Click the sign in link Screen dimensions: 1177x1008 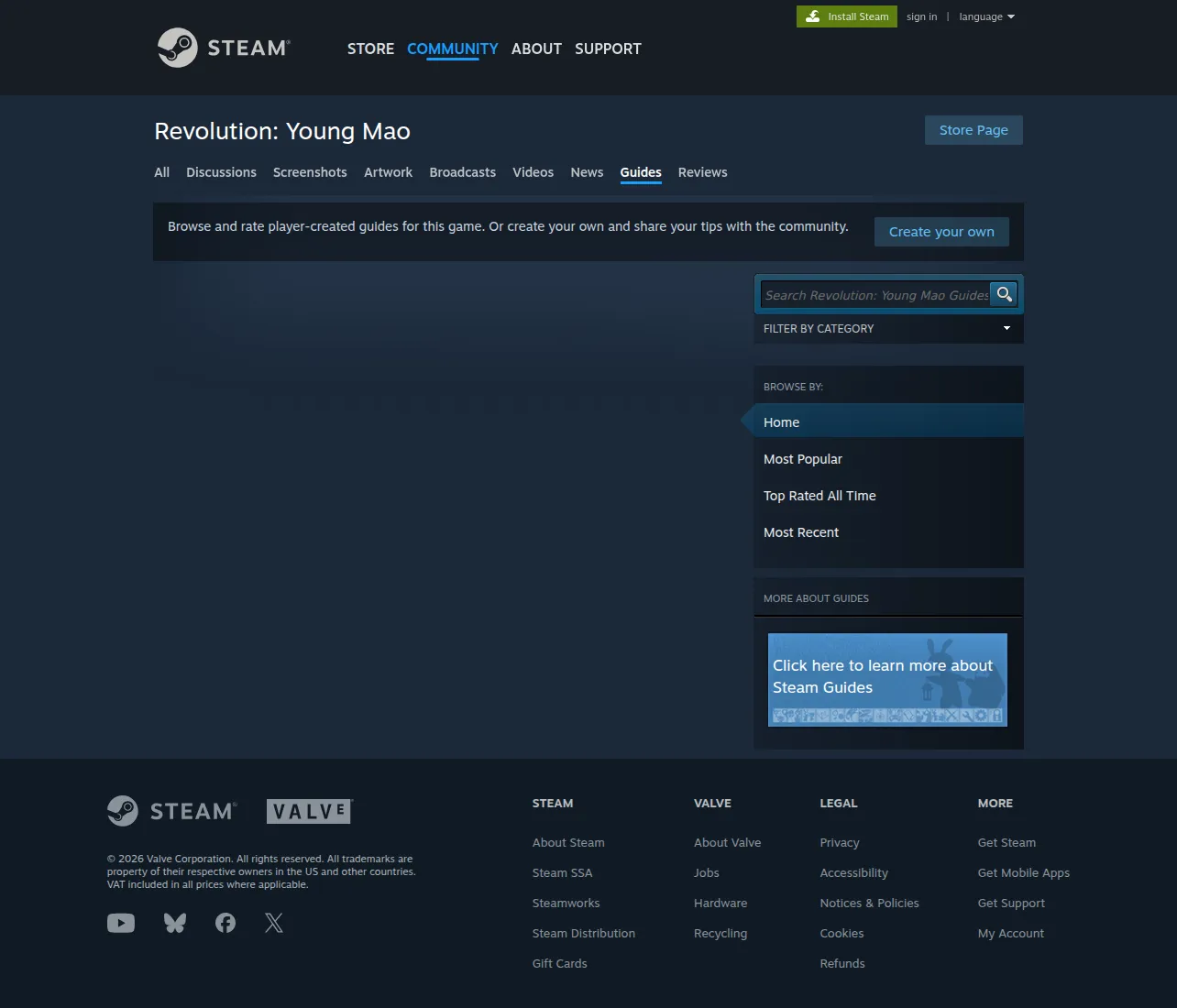pyautogui.click(x=921, y=16)
